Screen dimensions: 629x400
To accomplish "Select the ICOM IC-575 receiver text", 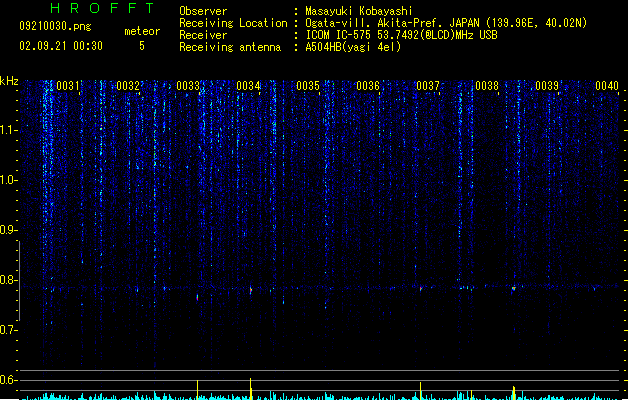I will coord(401,35).
